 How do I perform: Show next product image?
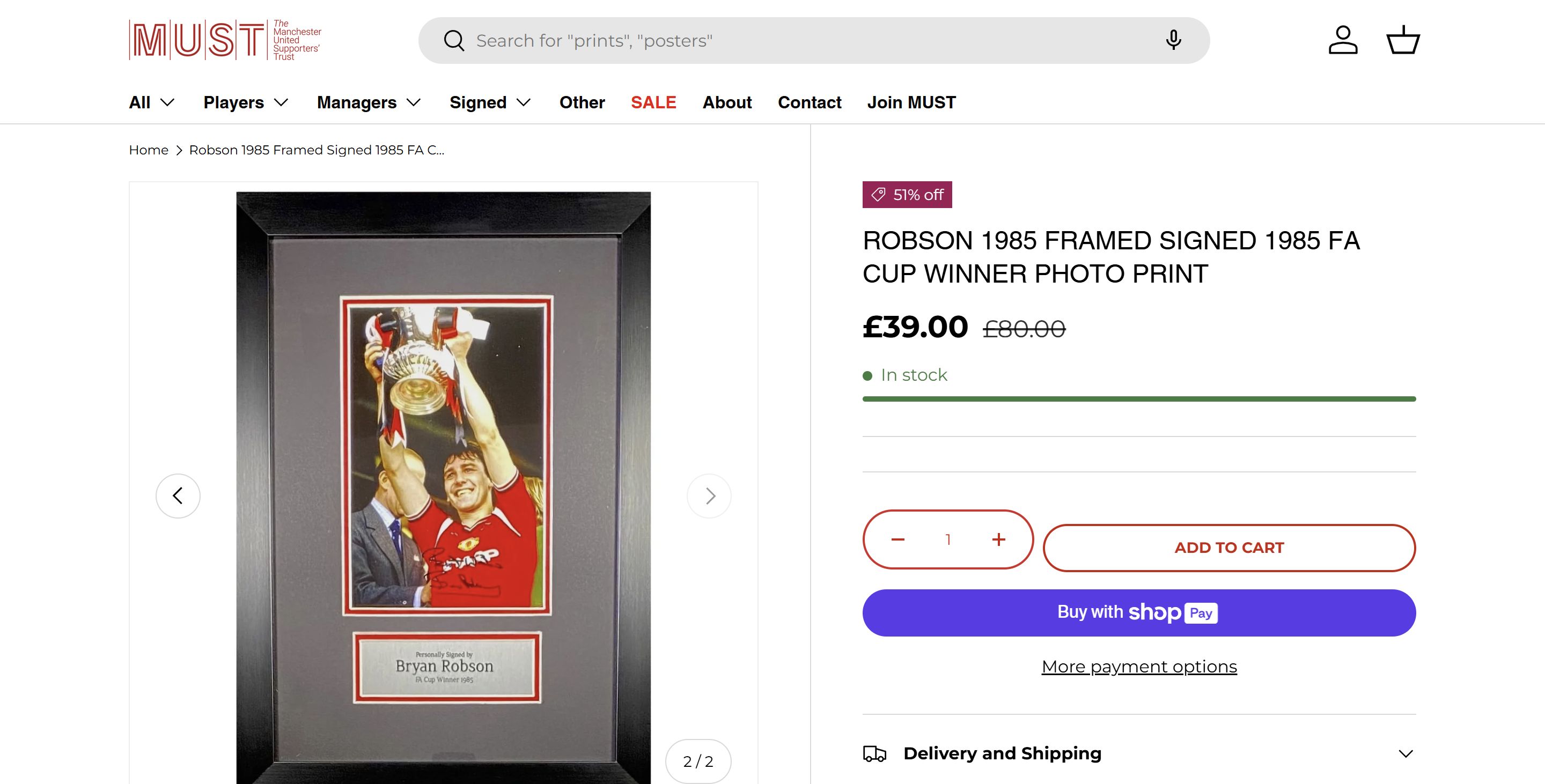pos(710,495)
